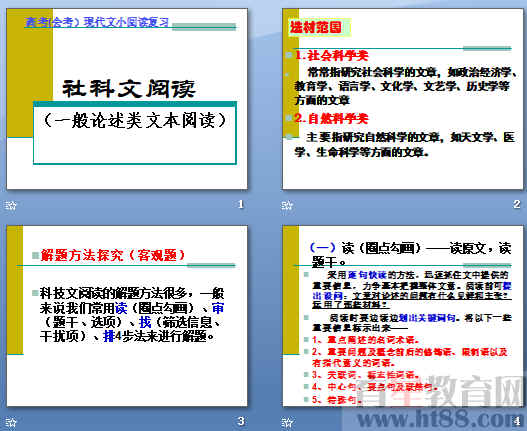Click the heading 选材范围 on slide 2

(x=316, y=27)
